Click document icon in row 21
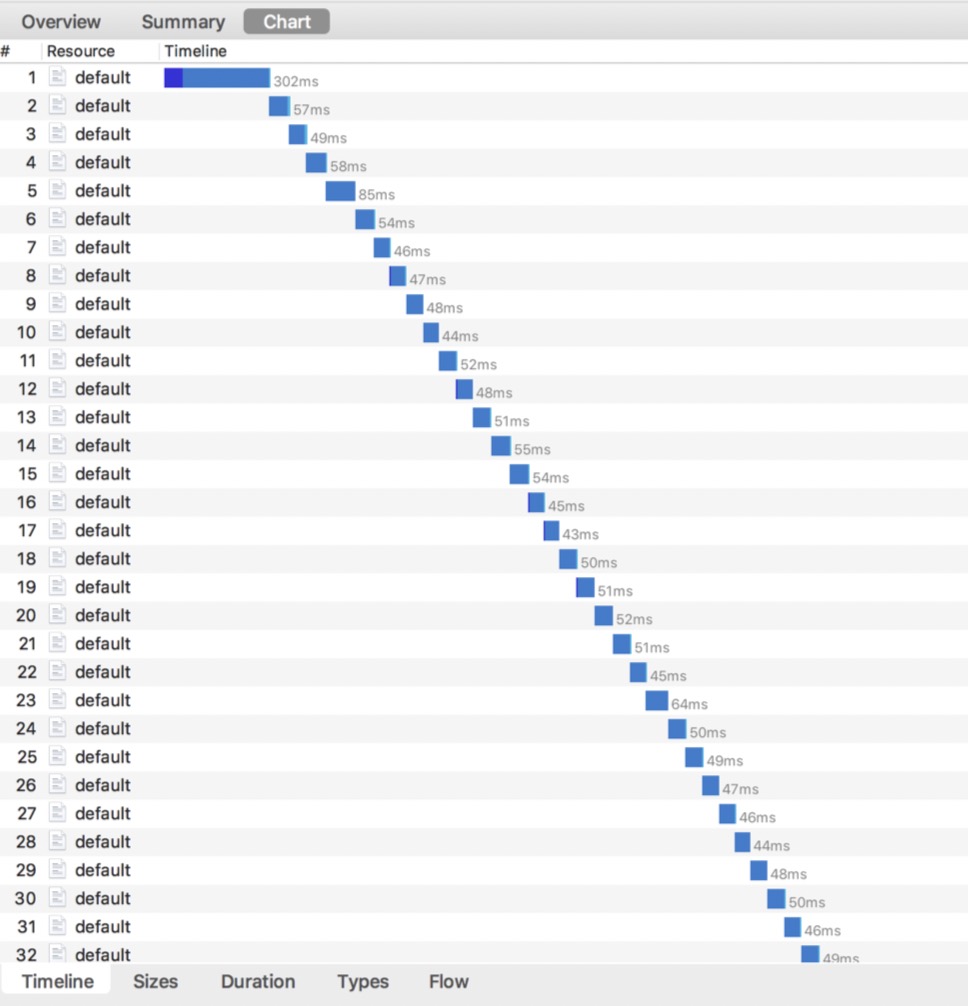Screen dimensions: 968x1006 (58, 643)
